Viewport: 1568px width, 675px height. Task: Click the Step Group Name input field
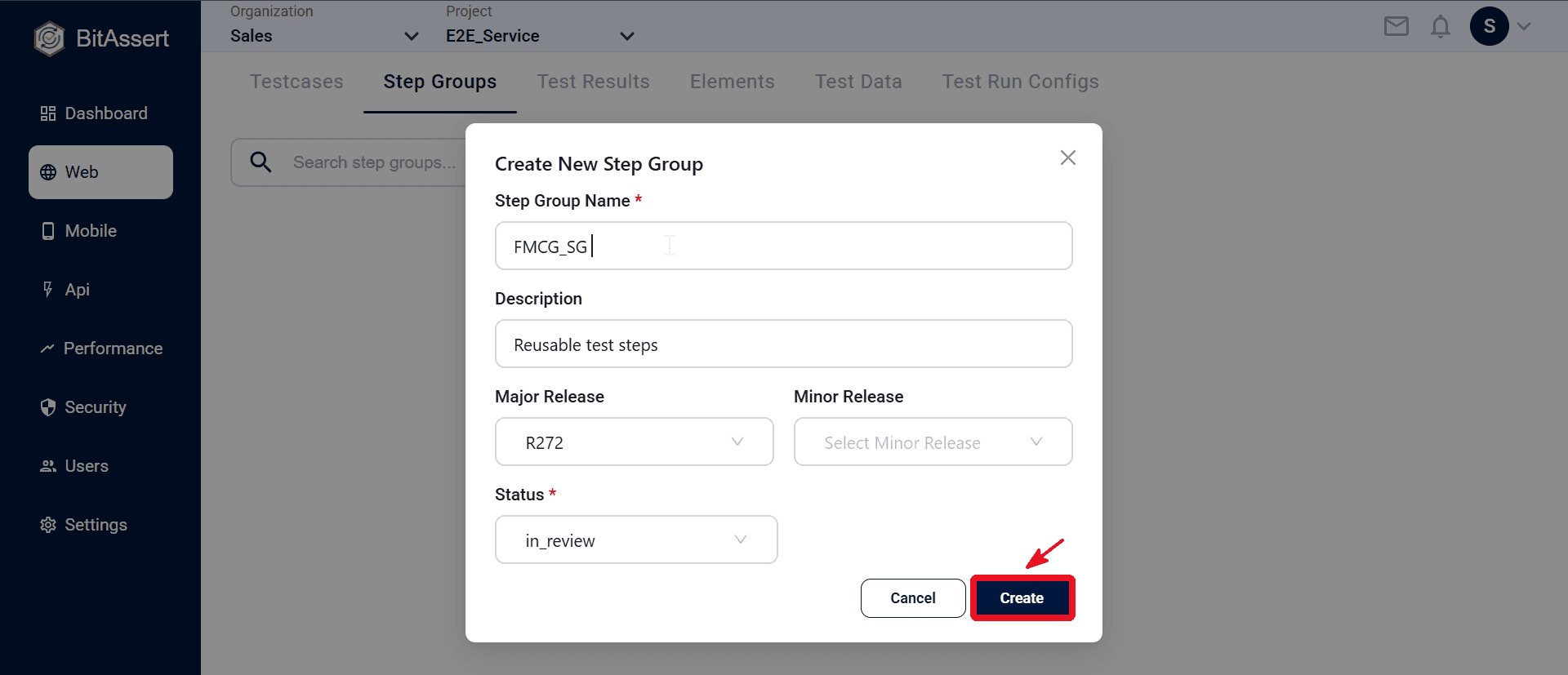coord(784,246)
